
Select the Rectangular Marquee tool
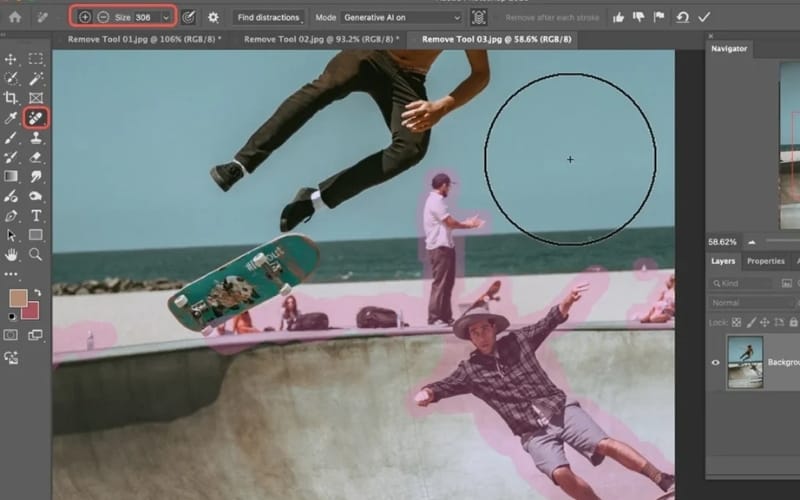[36, 59]
